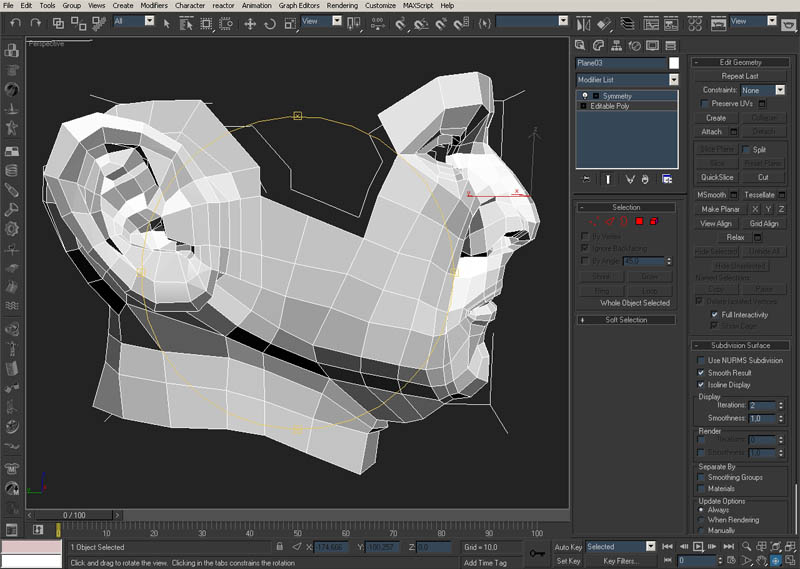The height and width of the screenshot is (569, 800).
Task: Select the Move transform tool
Action: [251, 22]
